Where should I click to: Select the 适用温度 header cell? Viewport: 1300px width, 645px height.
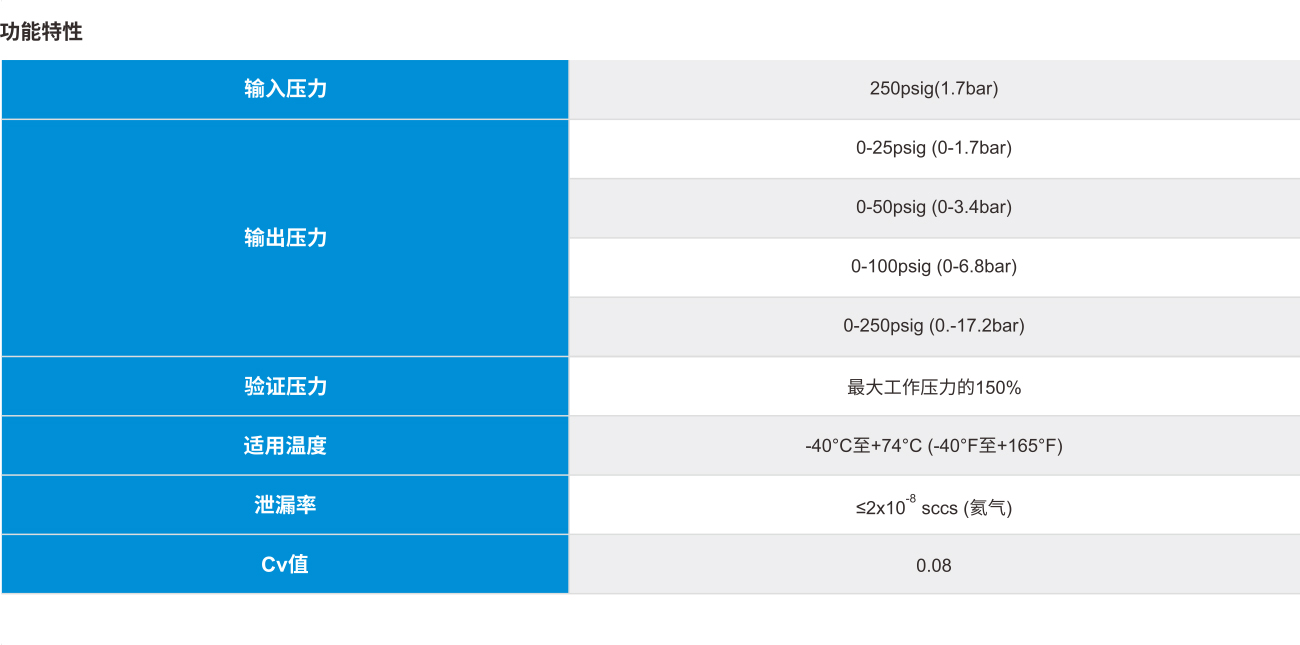click(285, 446)
